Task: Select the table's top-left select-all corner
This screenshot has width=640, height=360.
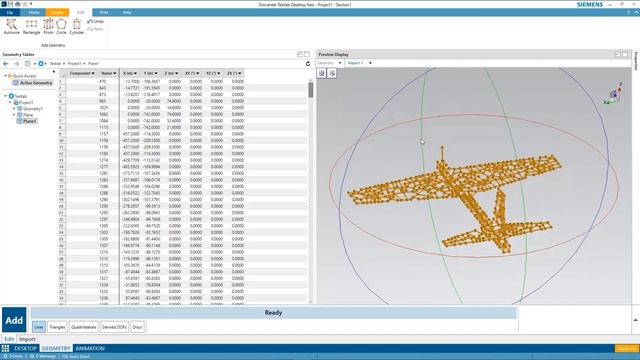Action: [62, 74]
